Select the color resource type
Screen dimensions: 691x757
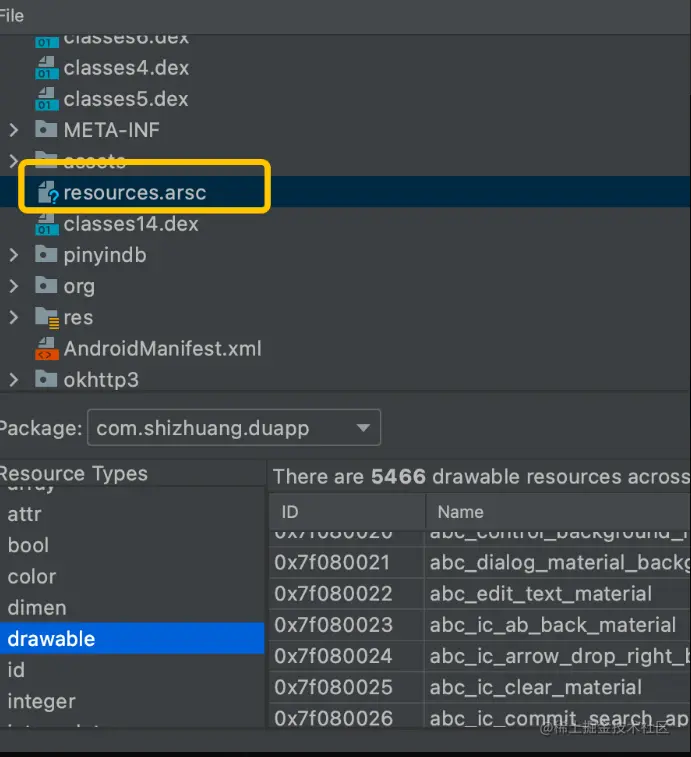[32, 576]
